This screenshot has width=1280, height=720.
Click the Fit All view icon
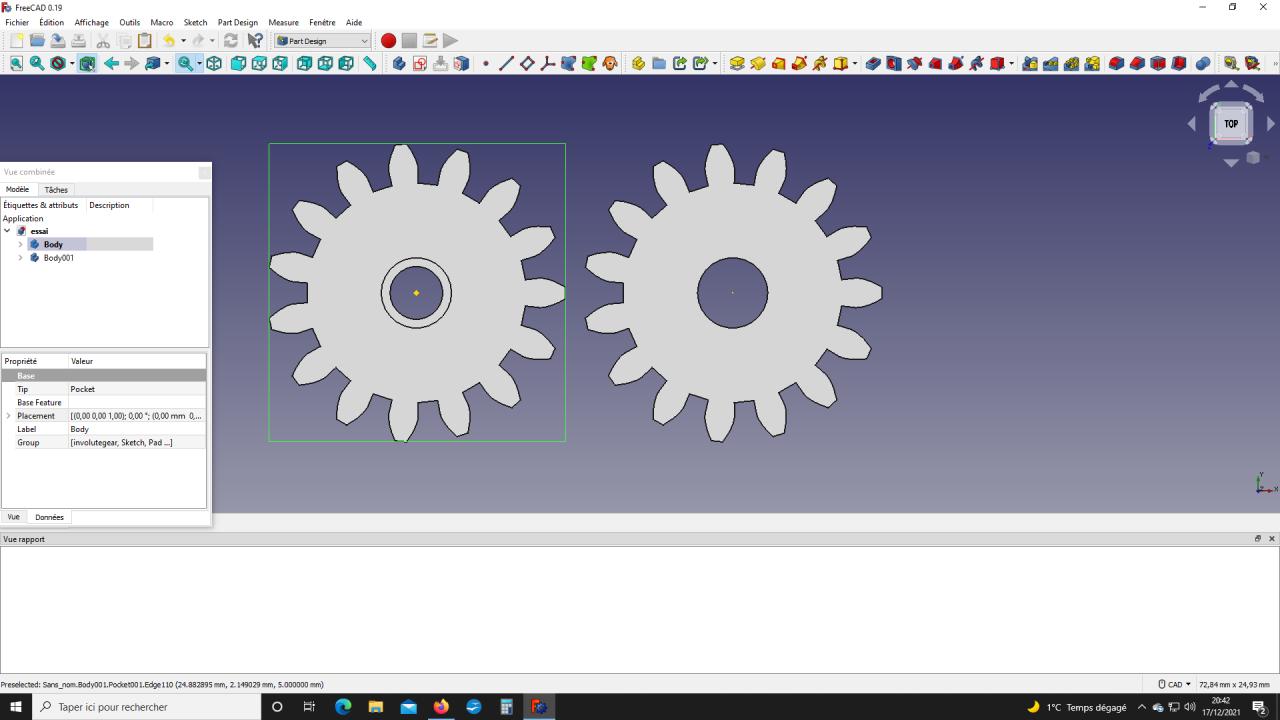click(16, 64)
